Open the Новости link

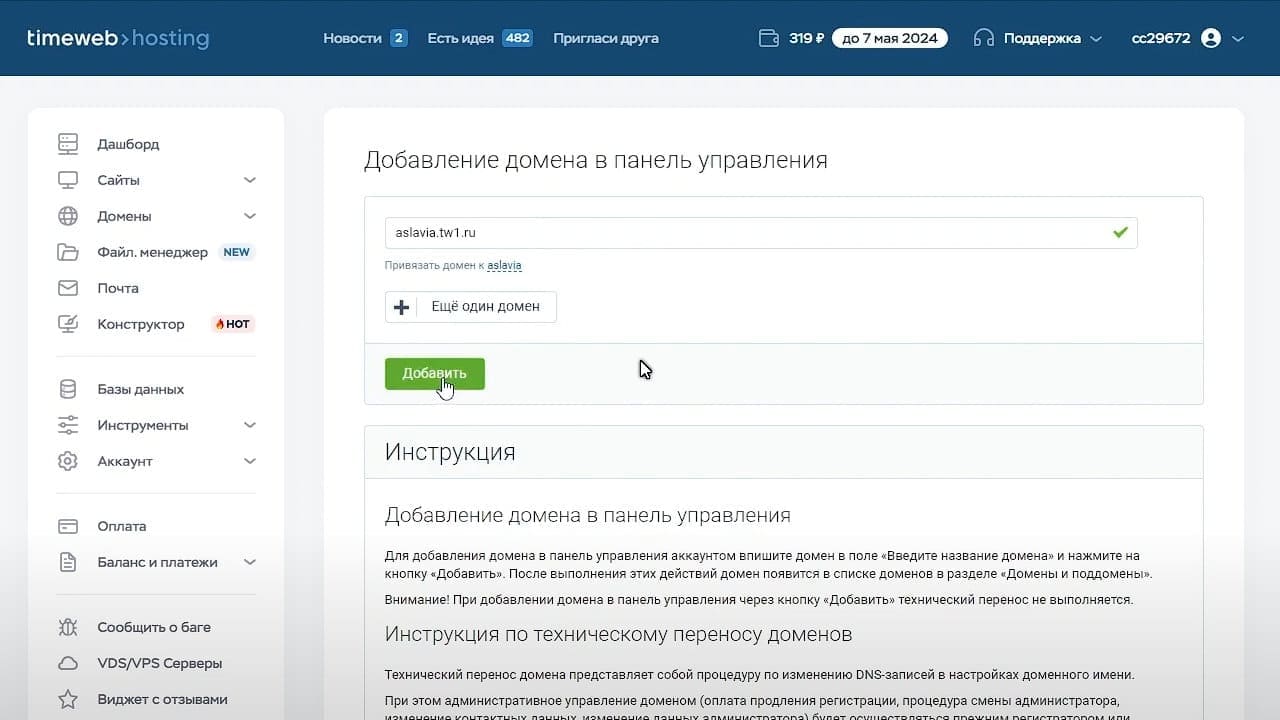click(x=353, y=38)
